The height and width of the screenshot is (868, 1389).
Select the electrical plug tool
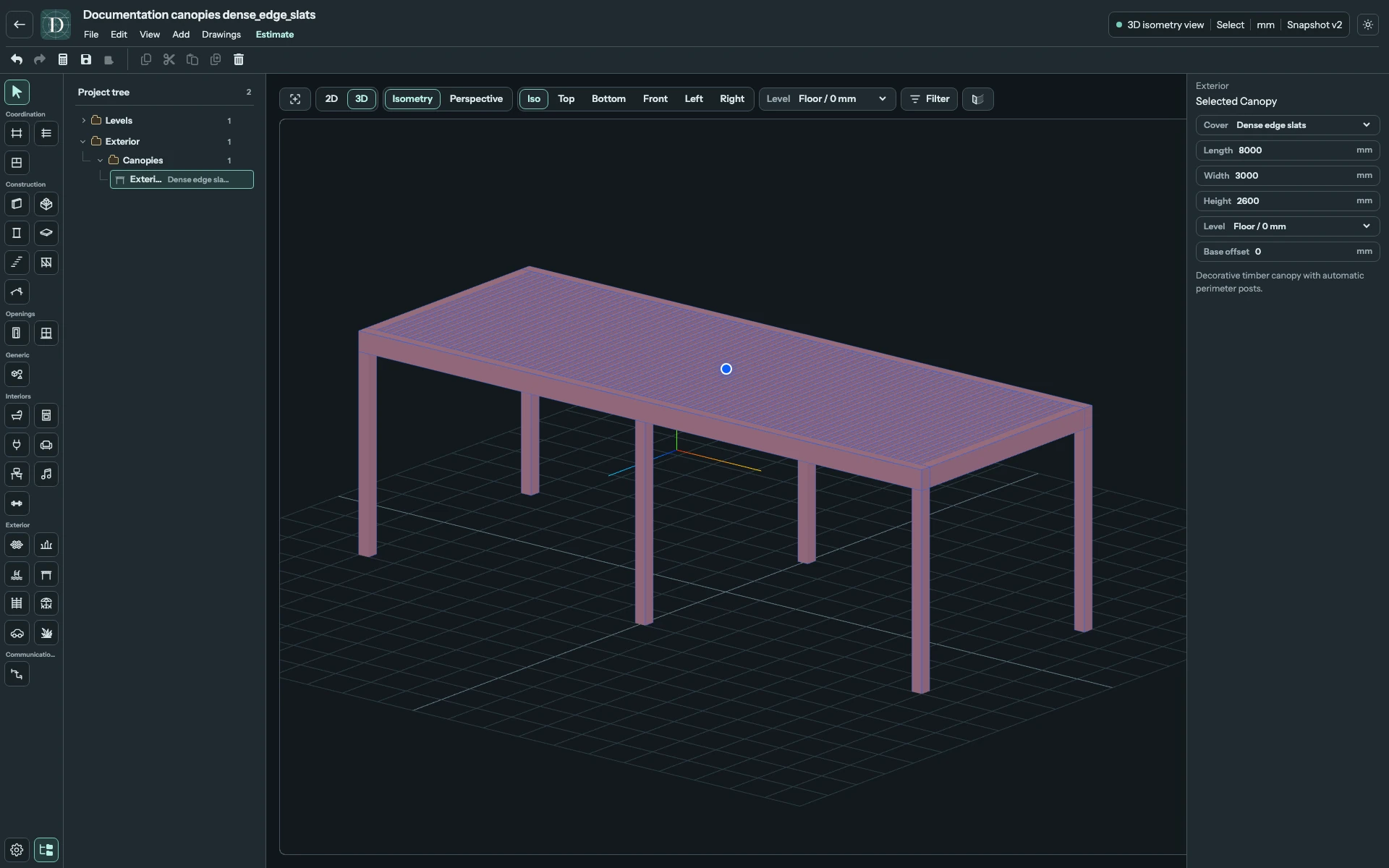tap(17, 445)
